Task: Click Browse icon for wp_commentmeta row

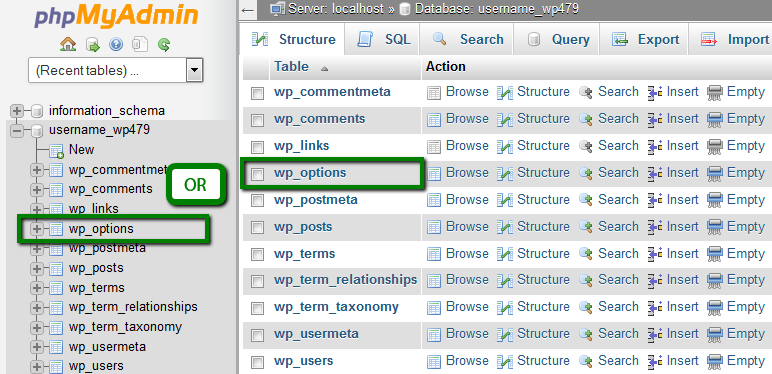Action: (434, 93)
